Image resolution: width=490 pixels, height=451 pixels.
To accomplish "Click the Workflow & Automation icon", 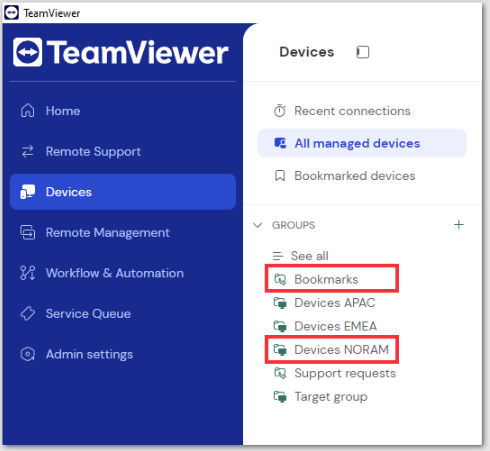I will (27, 273).
